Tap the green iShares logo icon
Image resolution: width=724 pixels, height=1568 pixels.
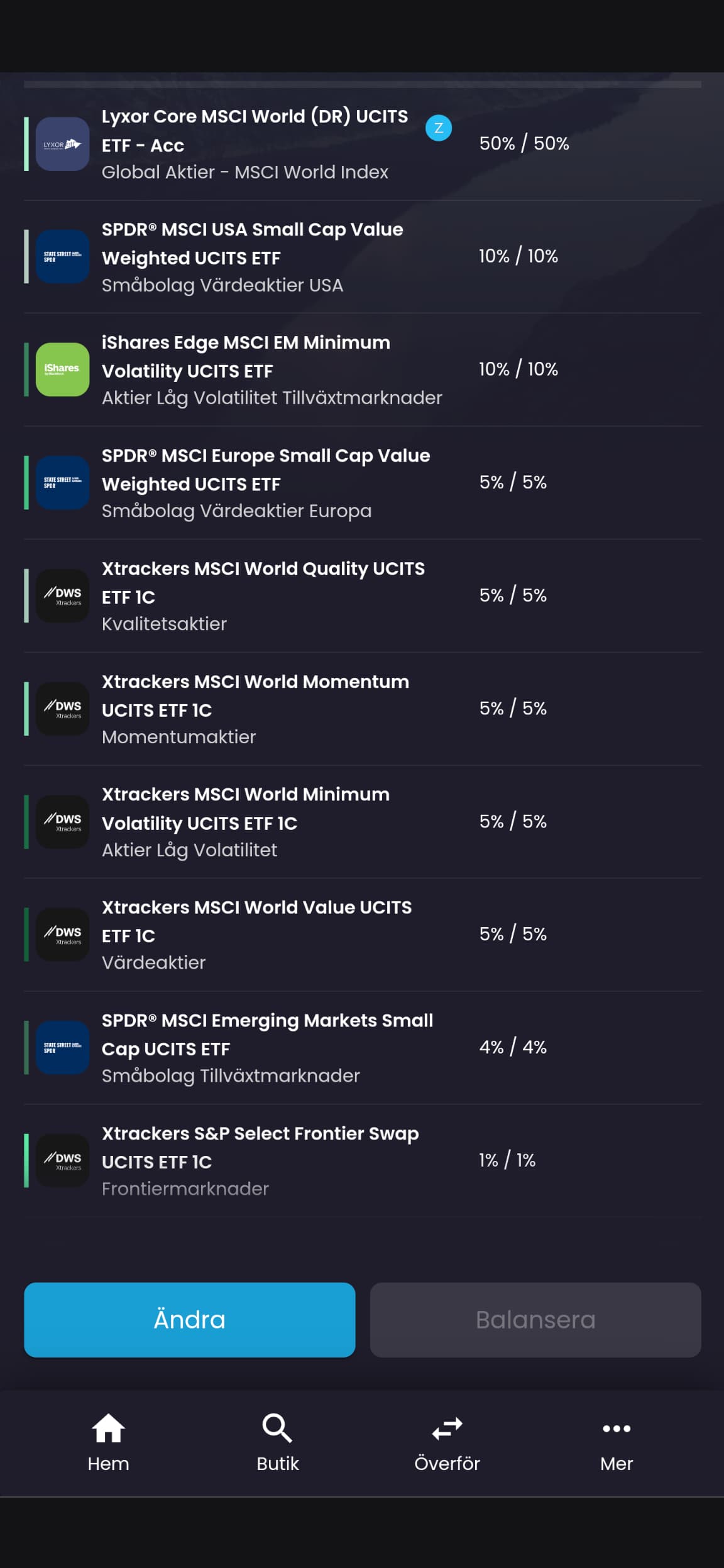pyautogui.click(x=62, y=369)
